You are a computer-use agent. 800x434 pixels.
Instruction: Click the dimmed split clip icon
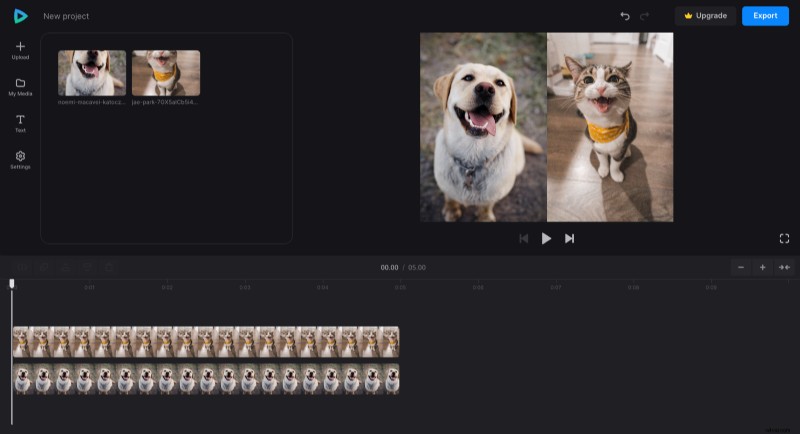[22, 267]
